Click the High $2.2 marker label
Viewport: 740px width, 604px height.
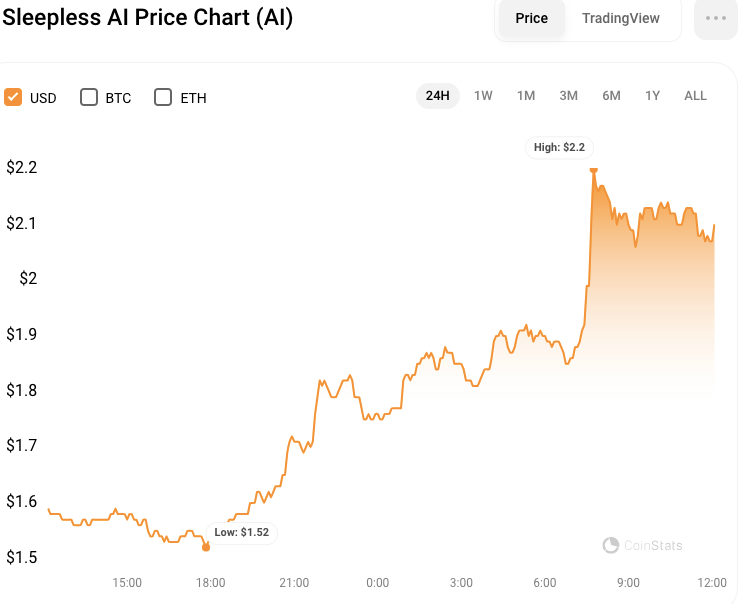559,147
